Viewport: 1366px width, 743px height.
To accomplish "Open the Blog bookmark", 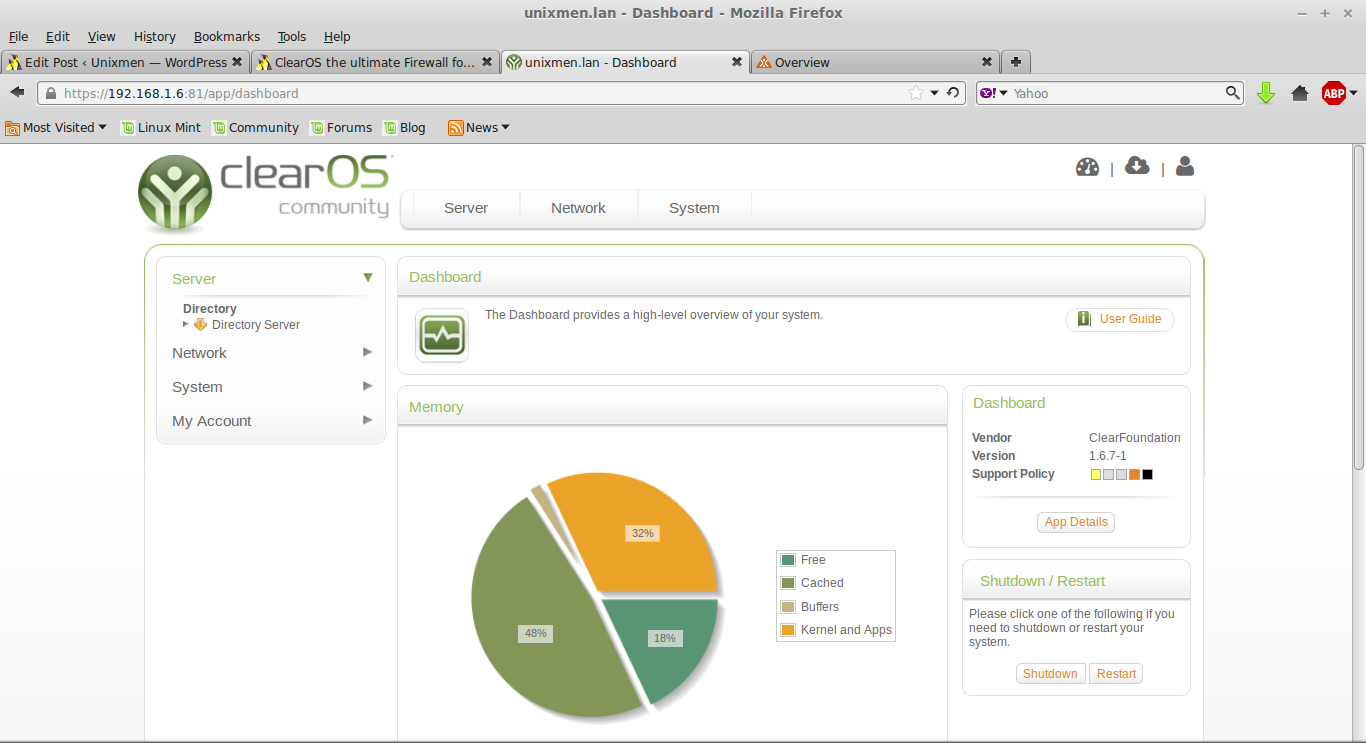I will [404, 127].
